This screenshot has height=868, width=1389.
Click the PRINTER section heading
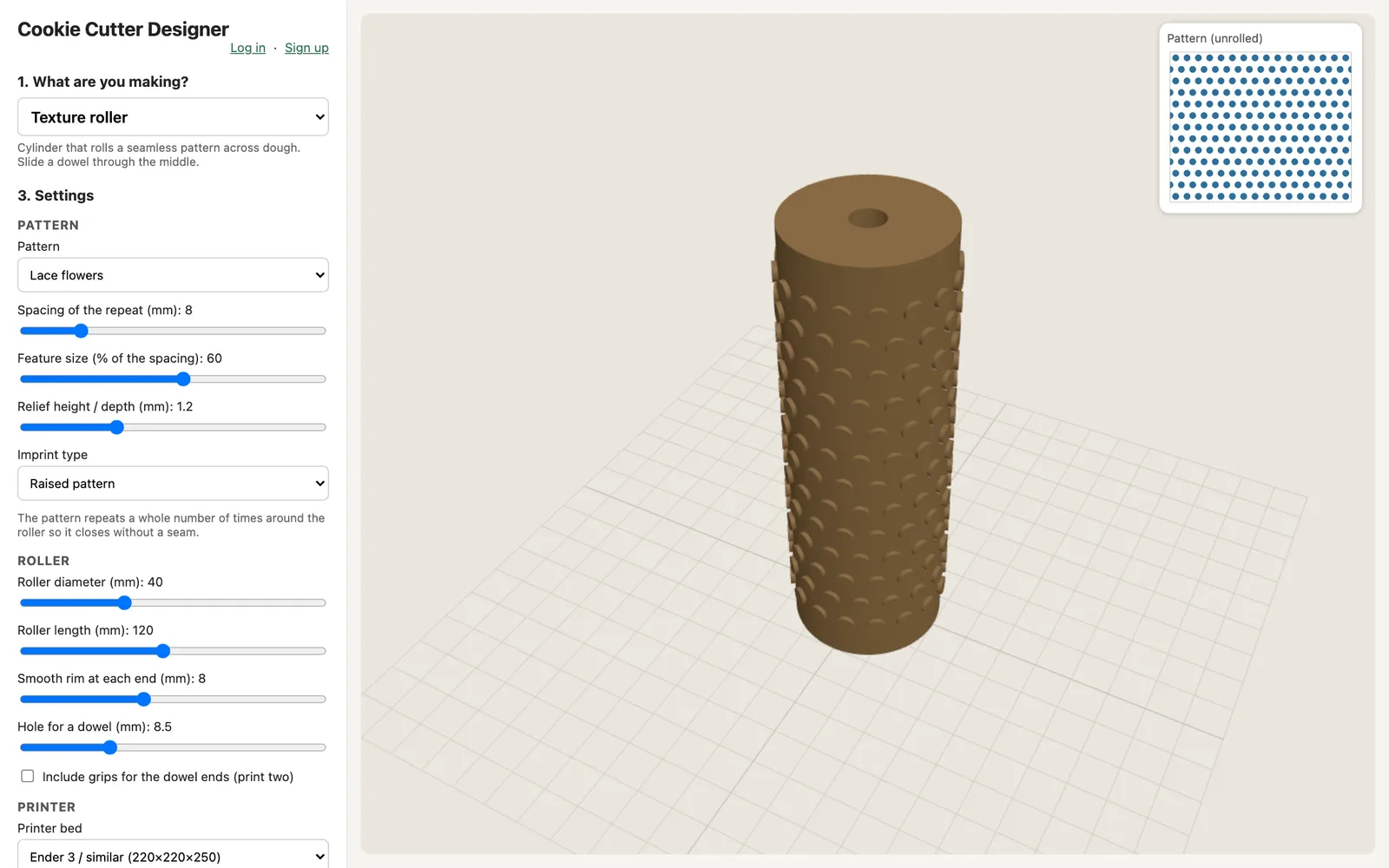click(x=47, y=807)
